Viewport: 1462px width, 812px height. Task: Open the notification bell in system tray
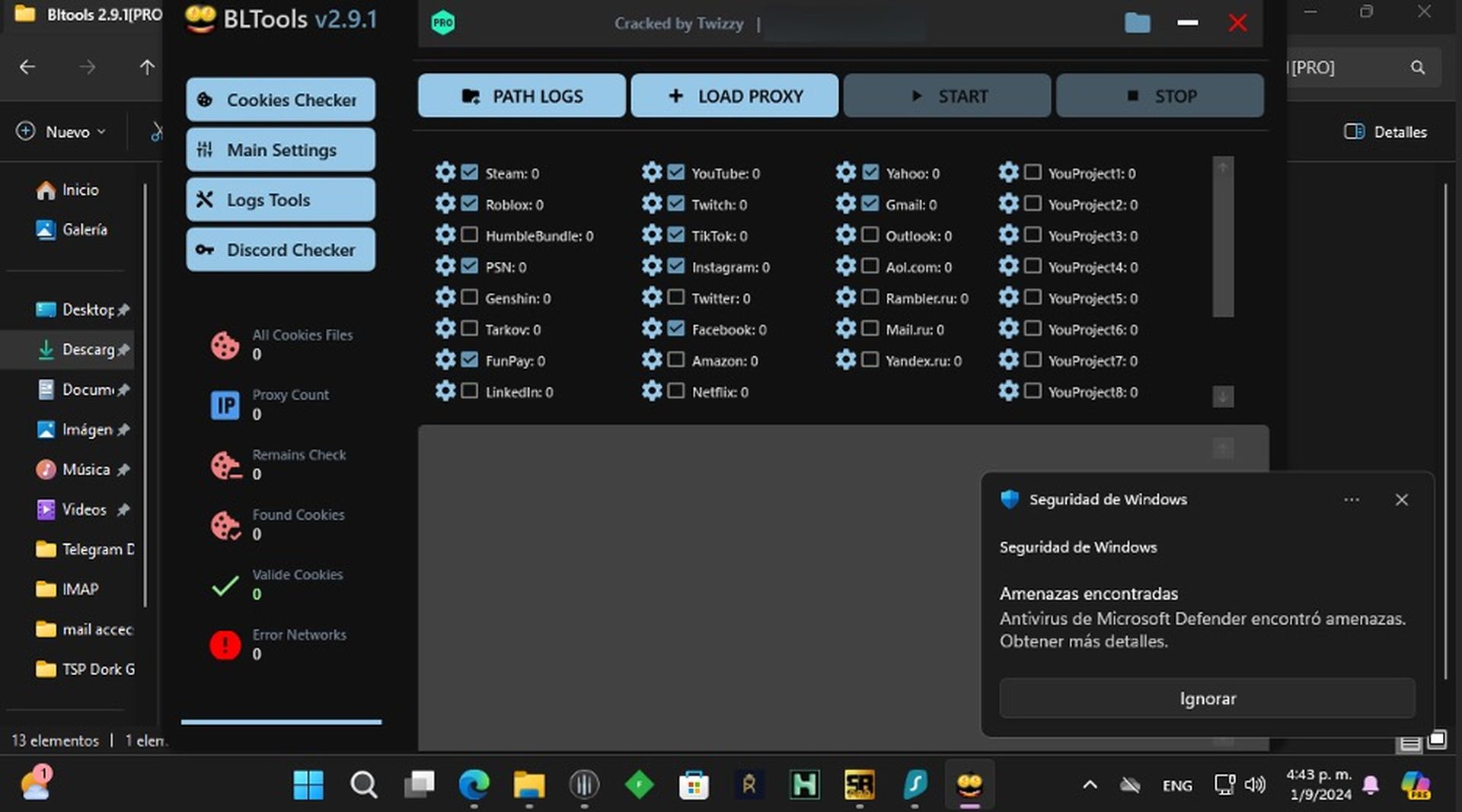click(1371, 785)
